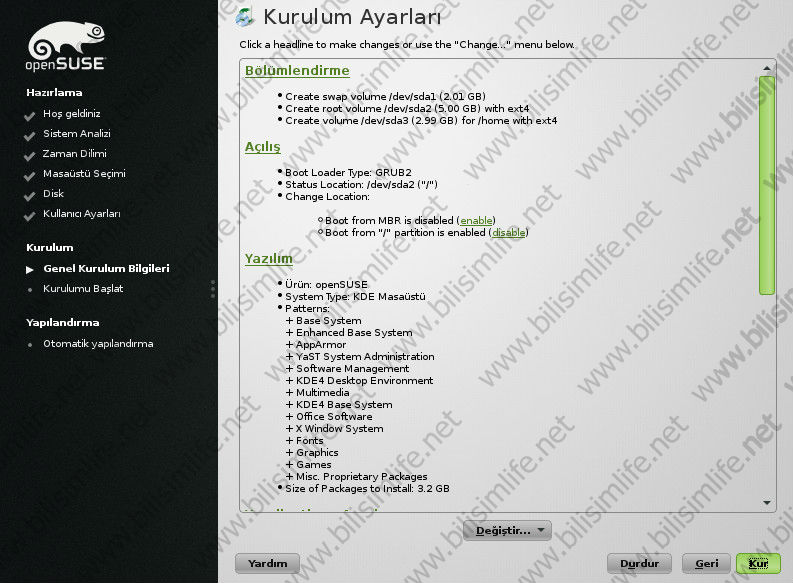Click the Yapılandırma section heading
793x583 pixels.
[63, 323]
